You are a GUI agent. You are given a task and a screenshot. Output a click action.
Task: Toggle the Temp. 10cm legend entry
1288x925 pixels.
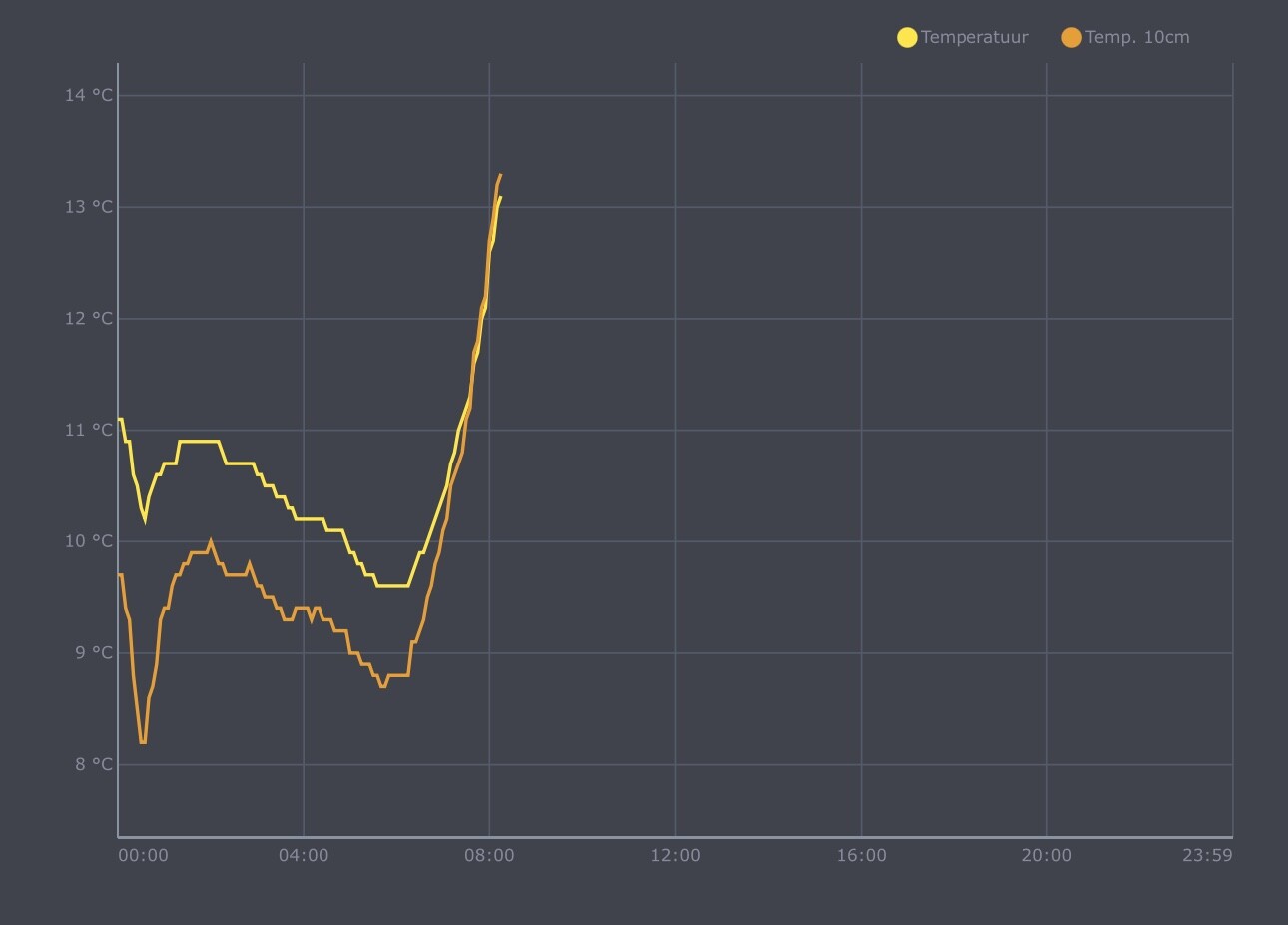point(1125,38)
